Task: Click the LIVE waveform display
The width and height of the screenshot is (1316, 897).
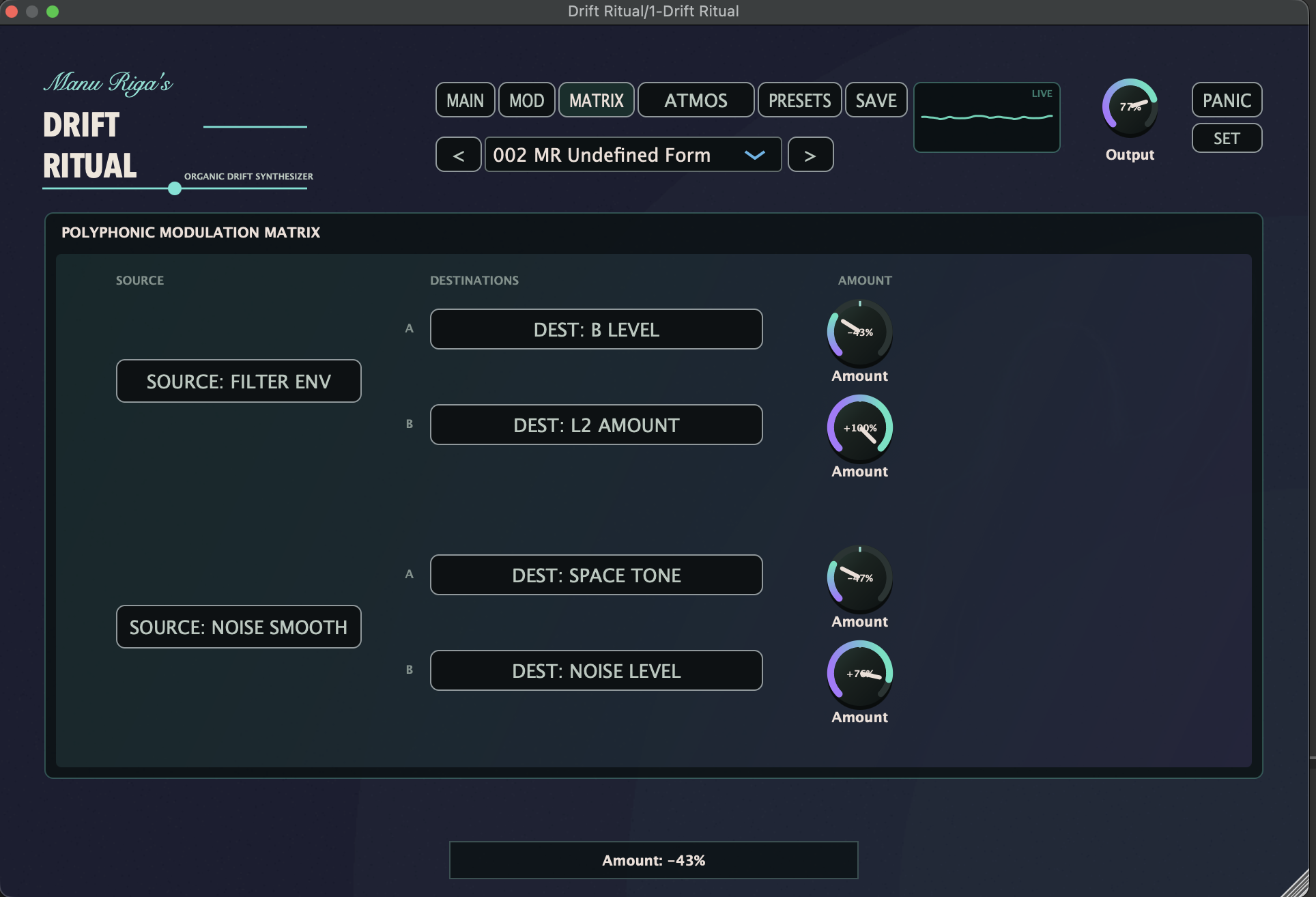Action: 986,117
